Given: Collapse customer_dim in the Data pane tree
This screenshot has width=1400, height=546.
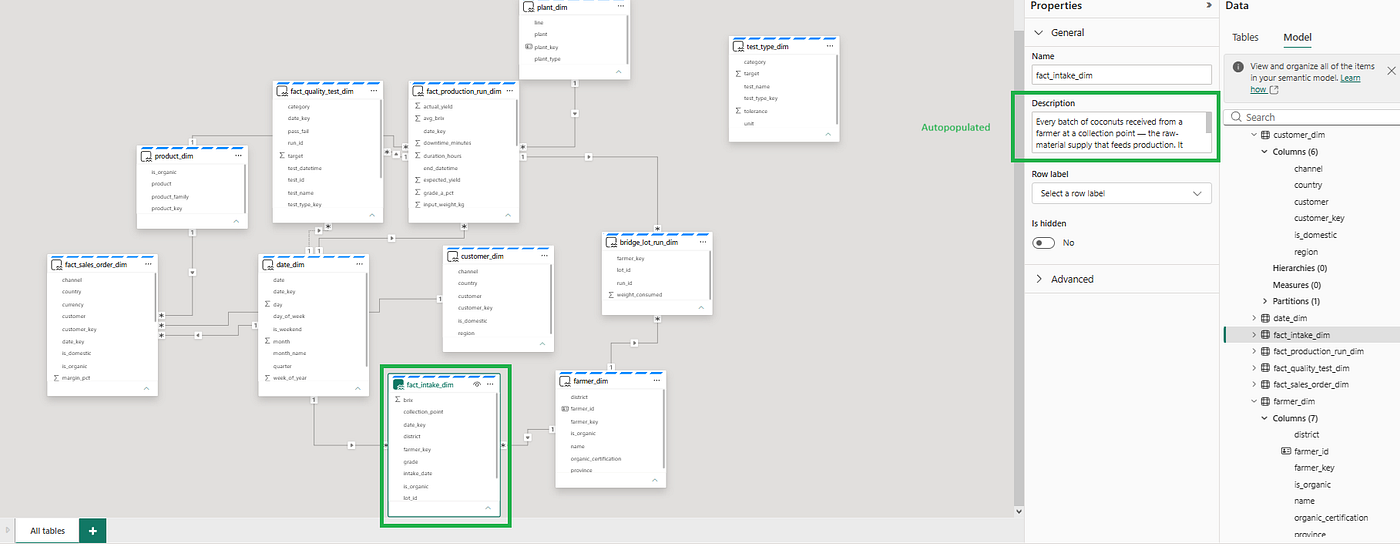Looking at the screenshot, I should [x=1254, y=135].
